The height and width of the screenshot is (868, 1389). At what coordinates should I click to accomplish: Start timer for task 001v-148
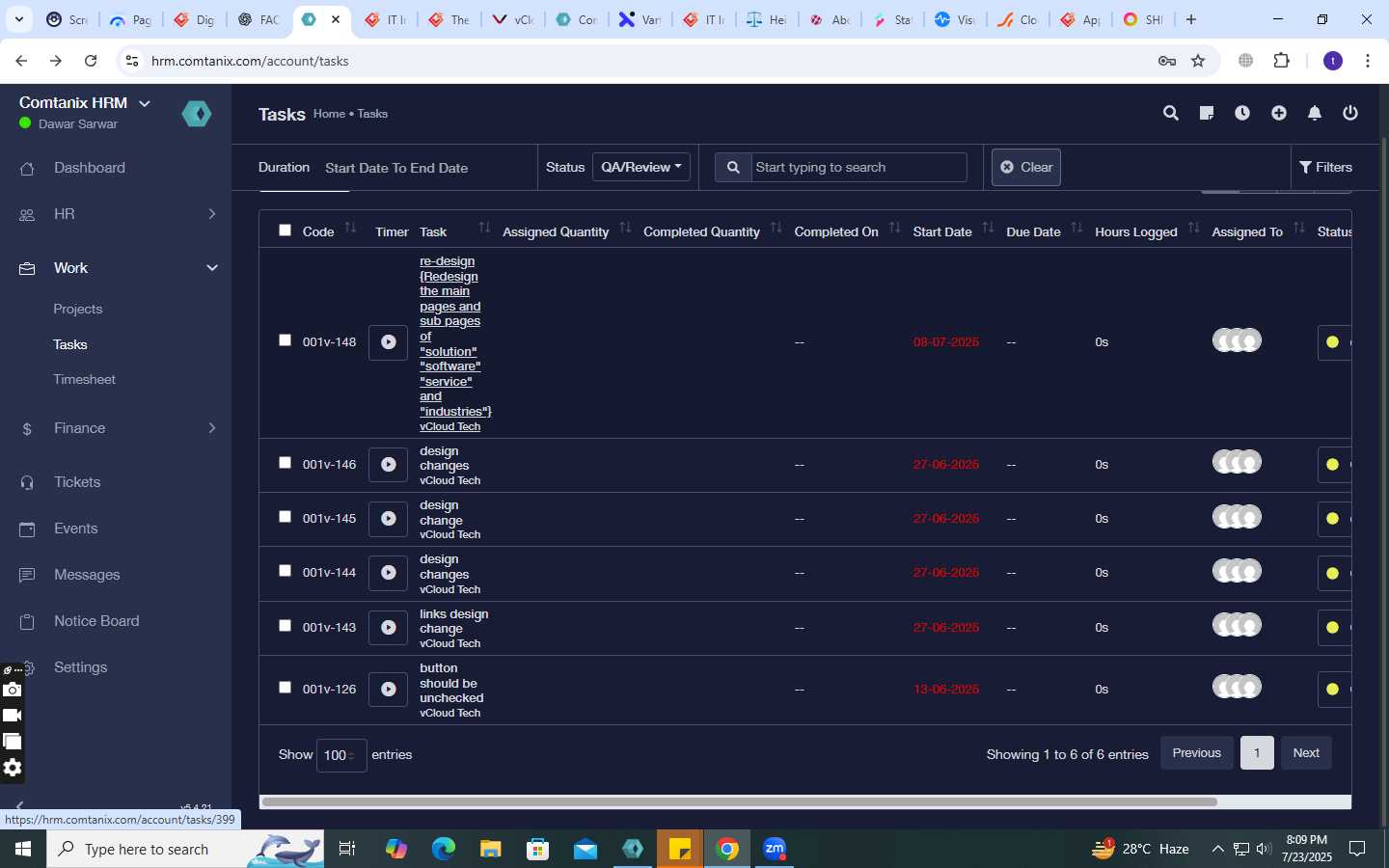click(388, 342)
